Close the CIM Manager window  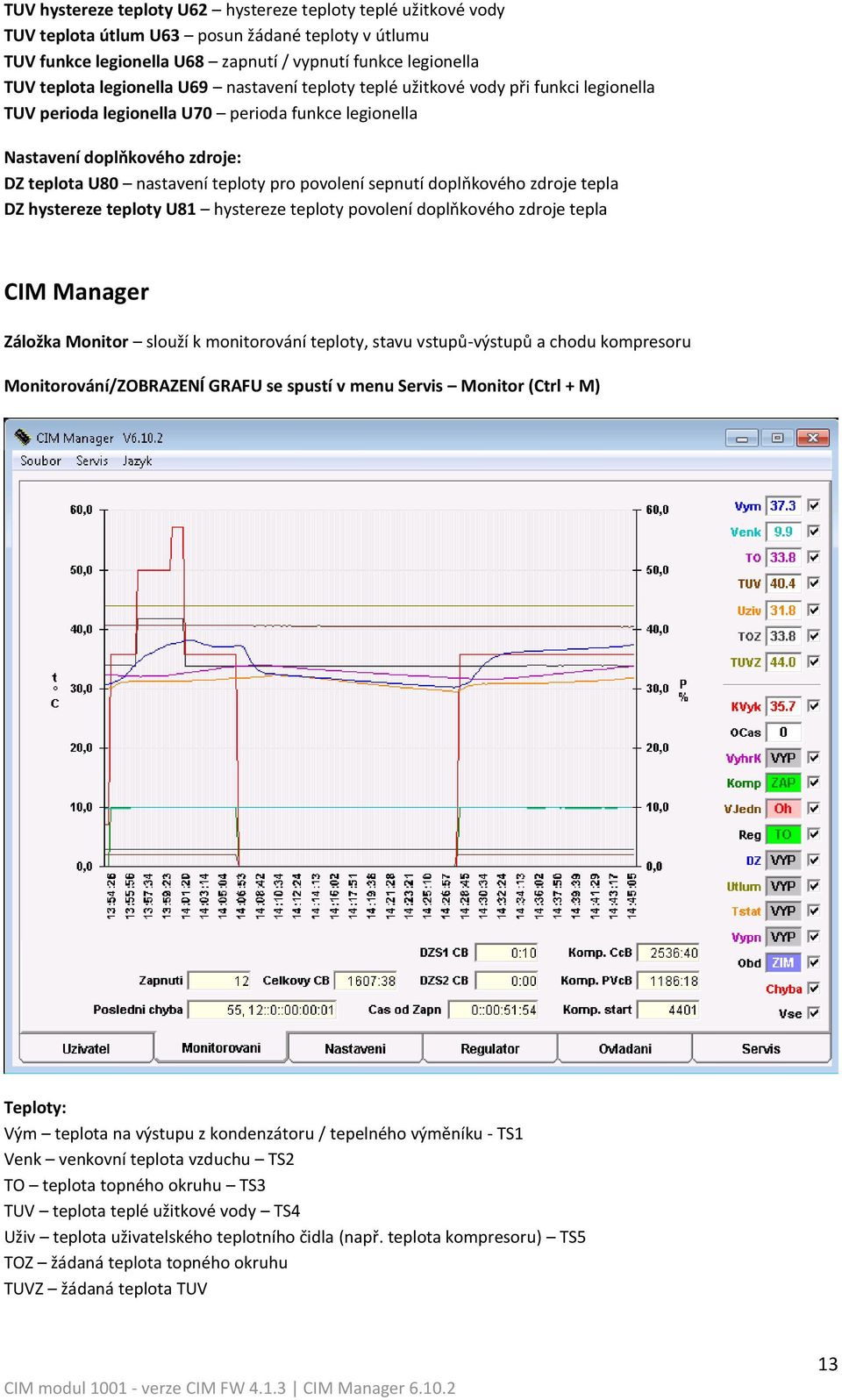(813, 438)
